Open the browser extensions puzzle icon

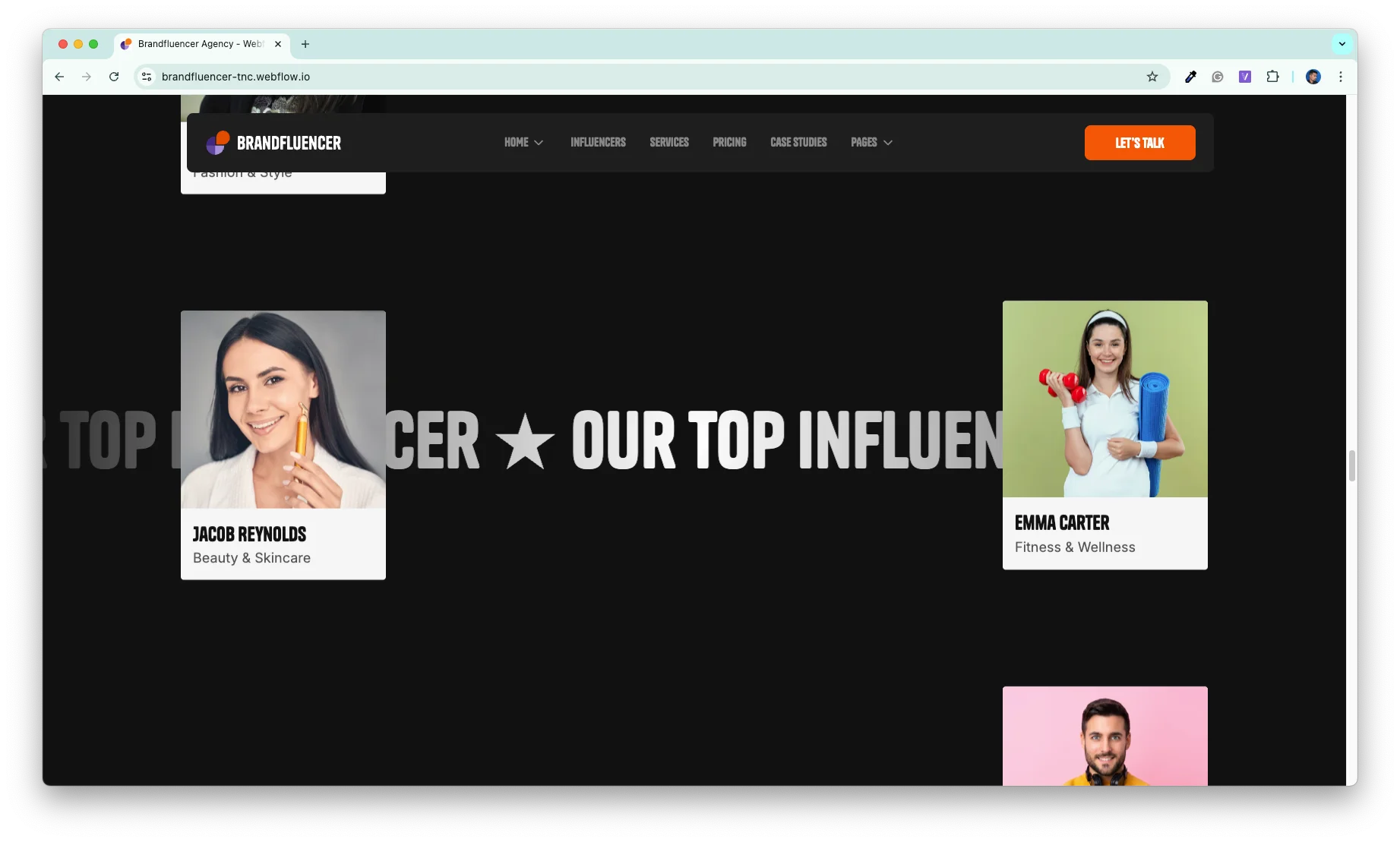point(1272,77)
